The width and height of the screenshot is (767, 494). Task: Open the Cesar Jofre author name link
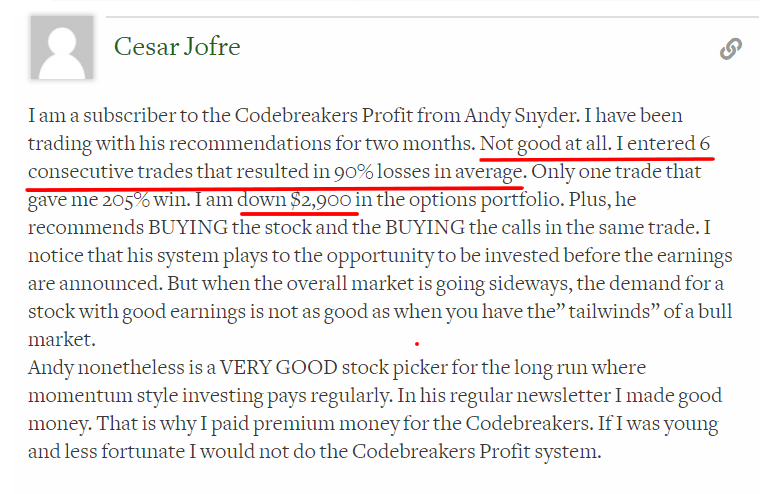click(177, 47)
